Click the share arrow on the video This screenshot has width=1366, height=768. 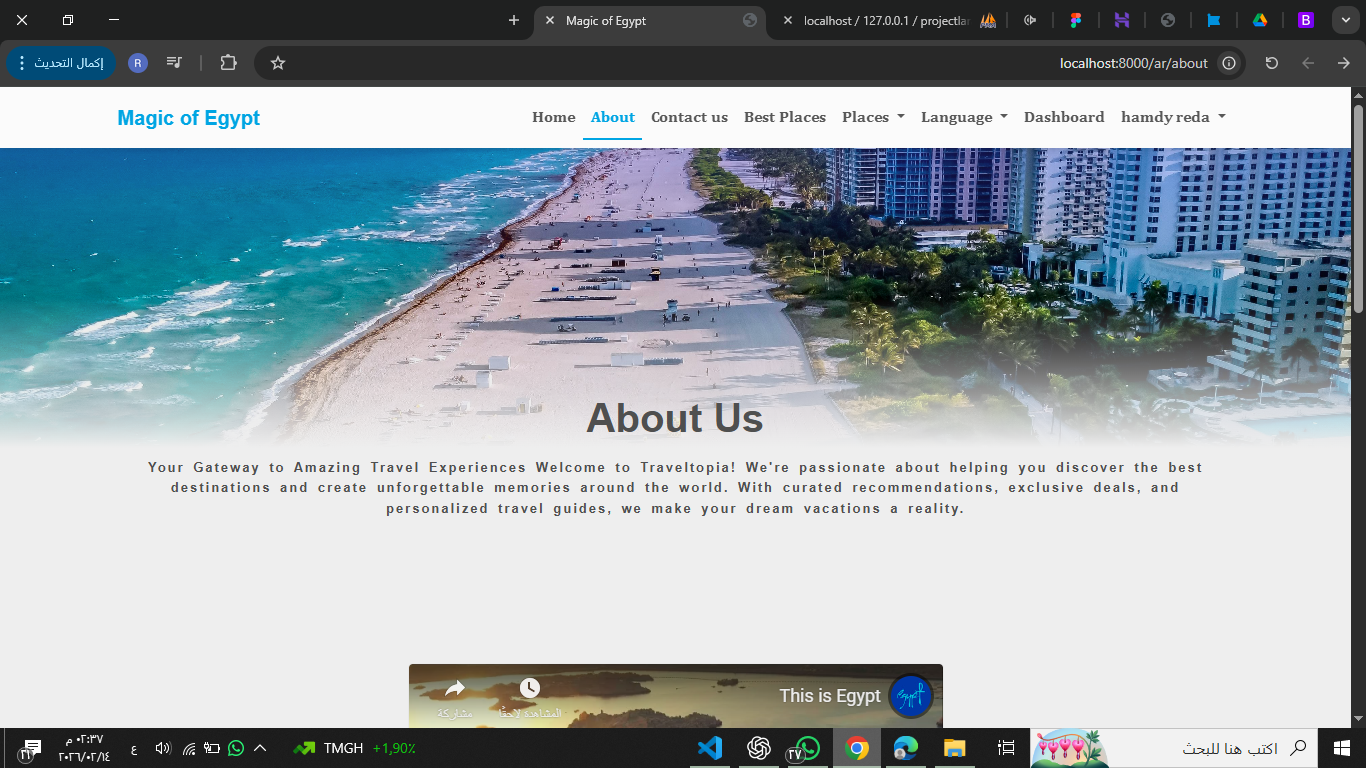[x=455, y=689]
